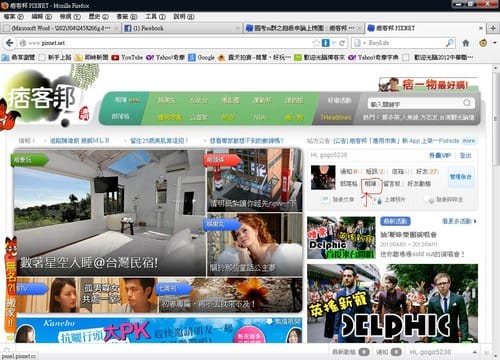
Task: Open the first Yahoo!奇摩 bookmark
Action: pos(166,57)
